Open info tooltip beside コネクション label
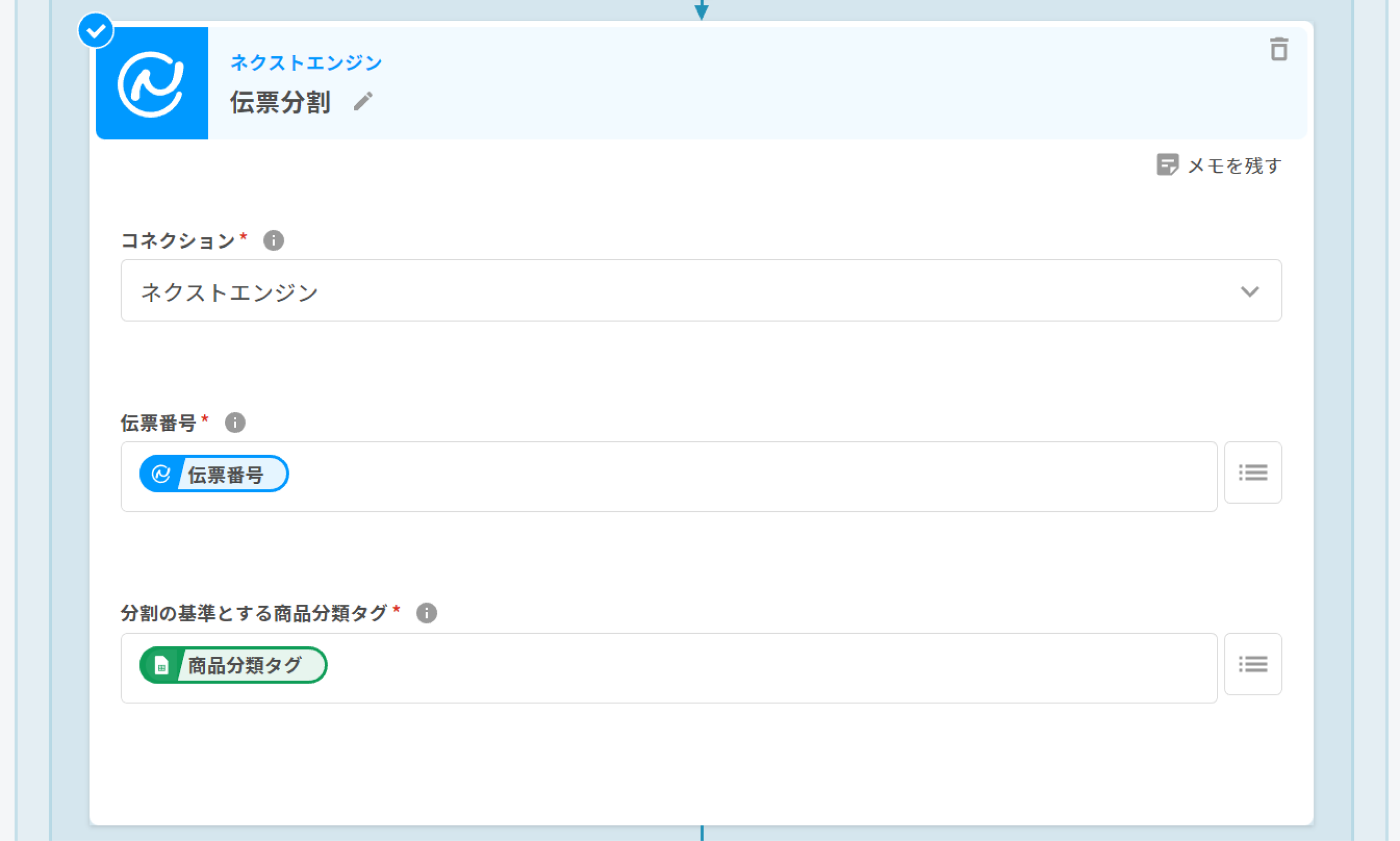The height and width of the screenshot is (841, 1400). coord(273,240)
